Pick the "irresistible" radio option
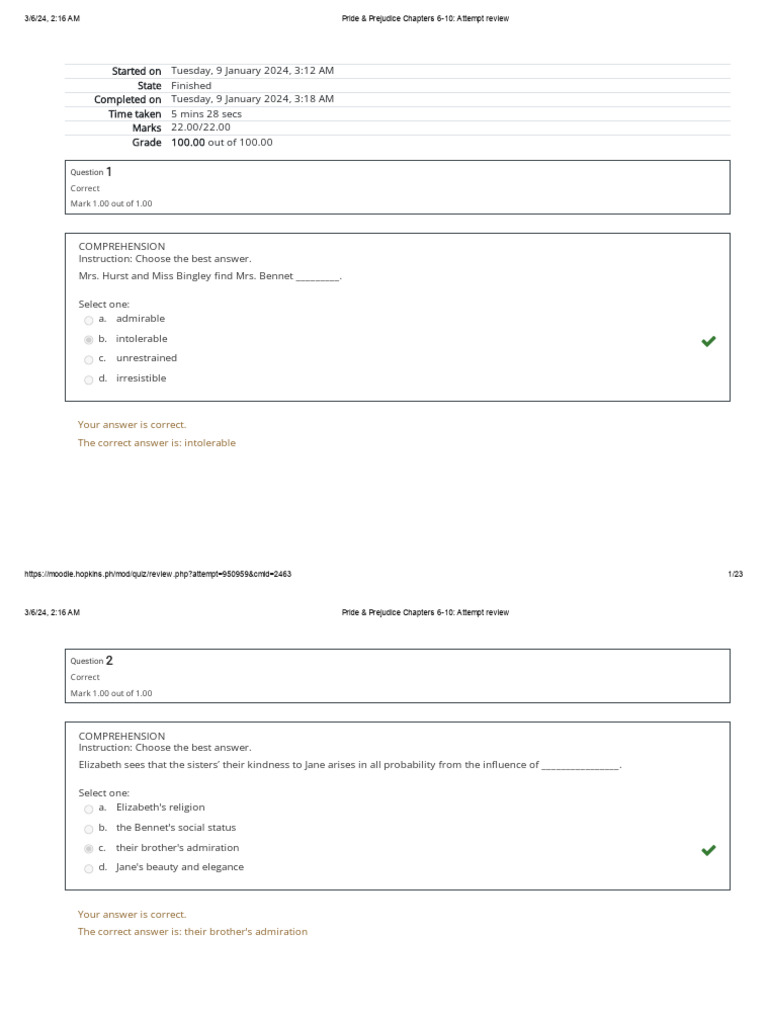The image size is (768, 1024). [x=89, y=379]
